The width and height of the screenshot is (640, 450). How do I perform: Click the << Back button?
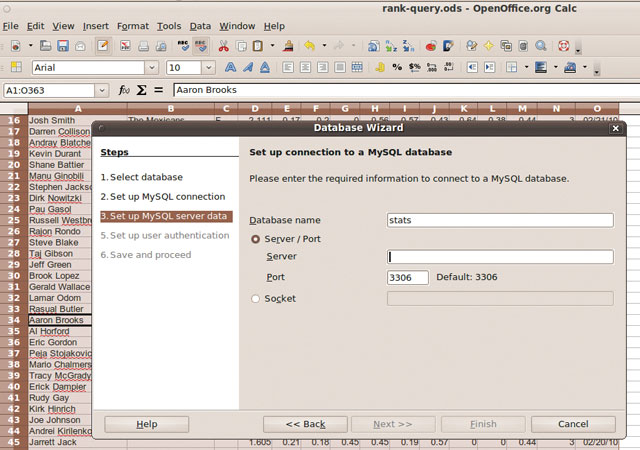(305, 424)
